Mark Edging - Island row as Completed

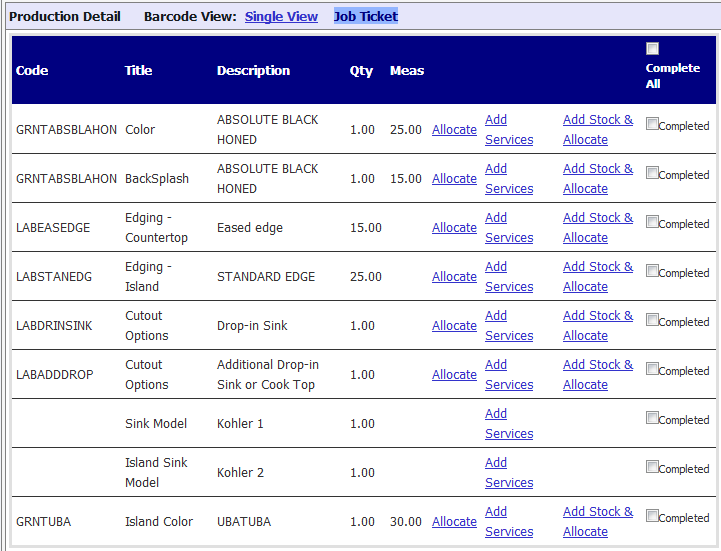(652, 272)
